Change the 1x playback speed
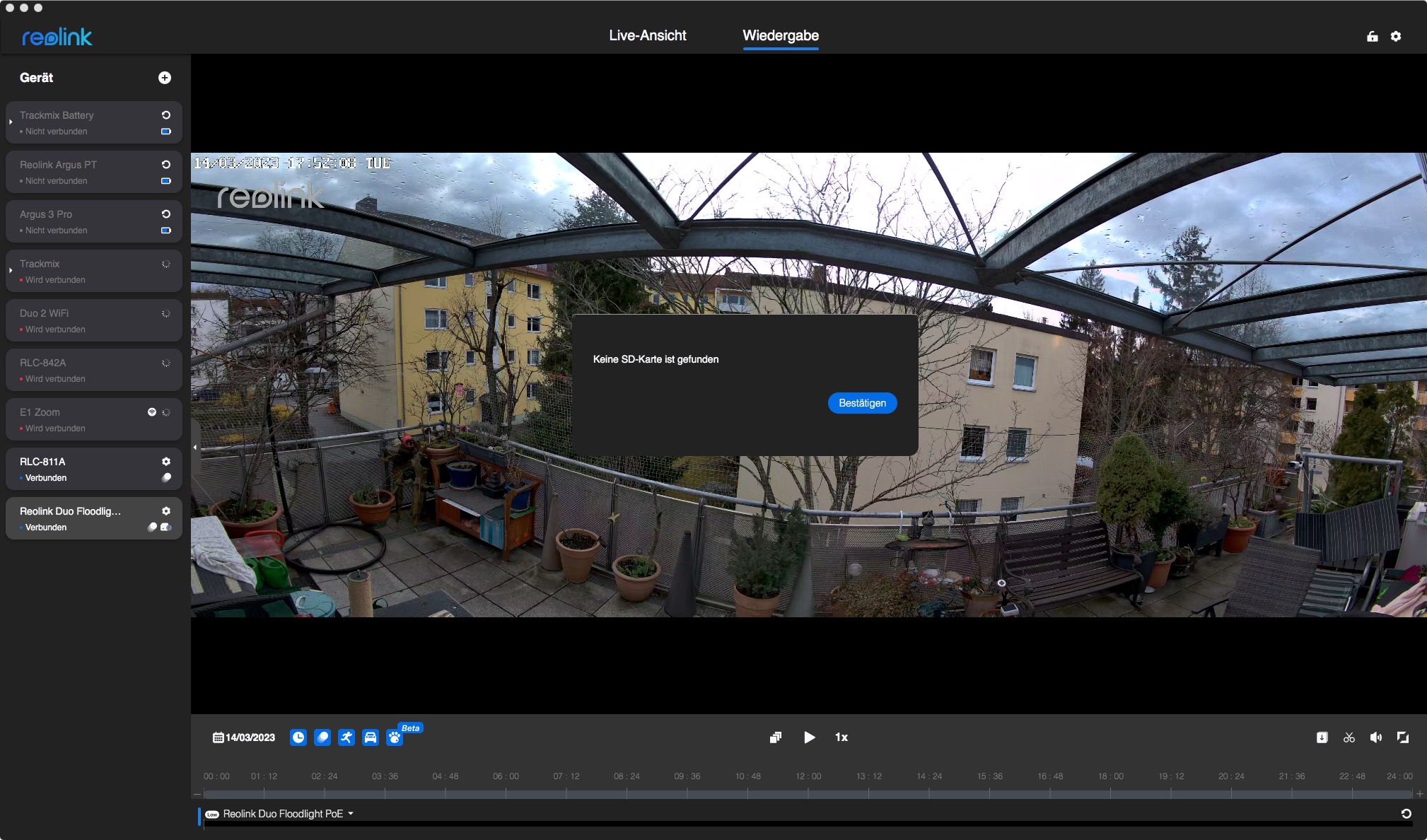Screen dimensions: 1427x840 coord(841,737)
